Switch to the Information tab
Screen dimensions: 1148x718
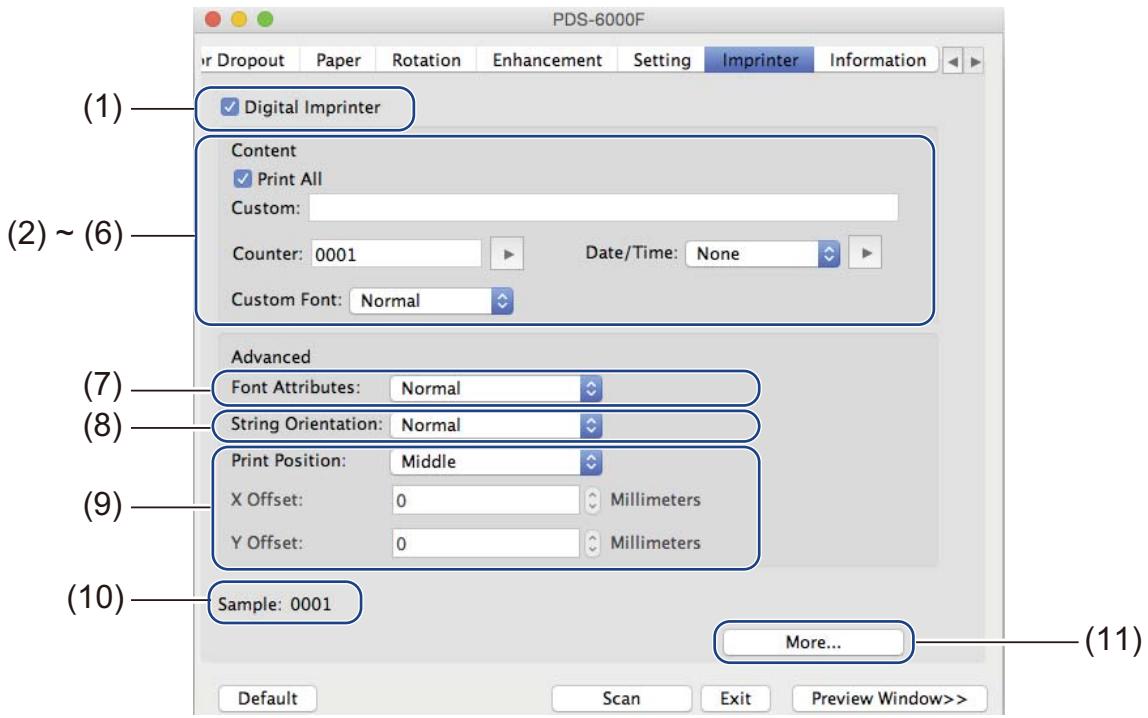pyautogui.click(x=877, y=60)
